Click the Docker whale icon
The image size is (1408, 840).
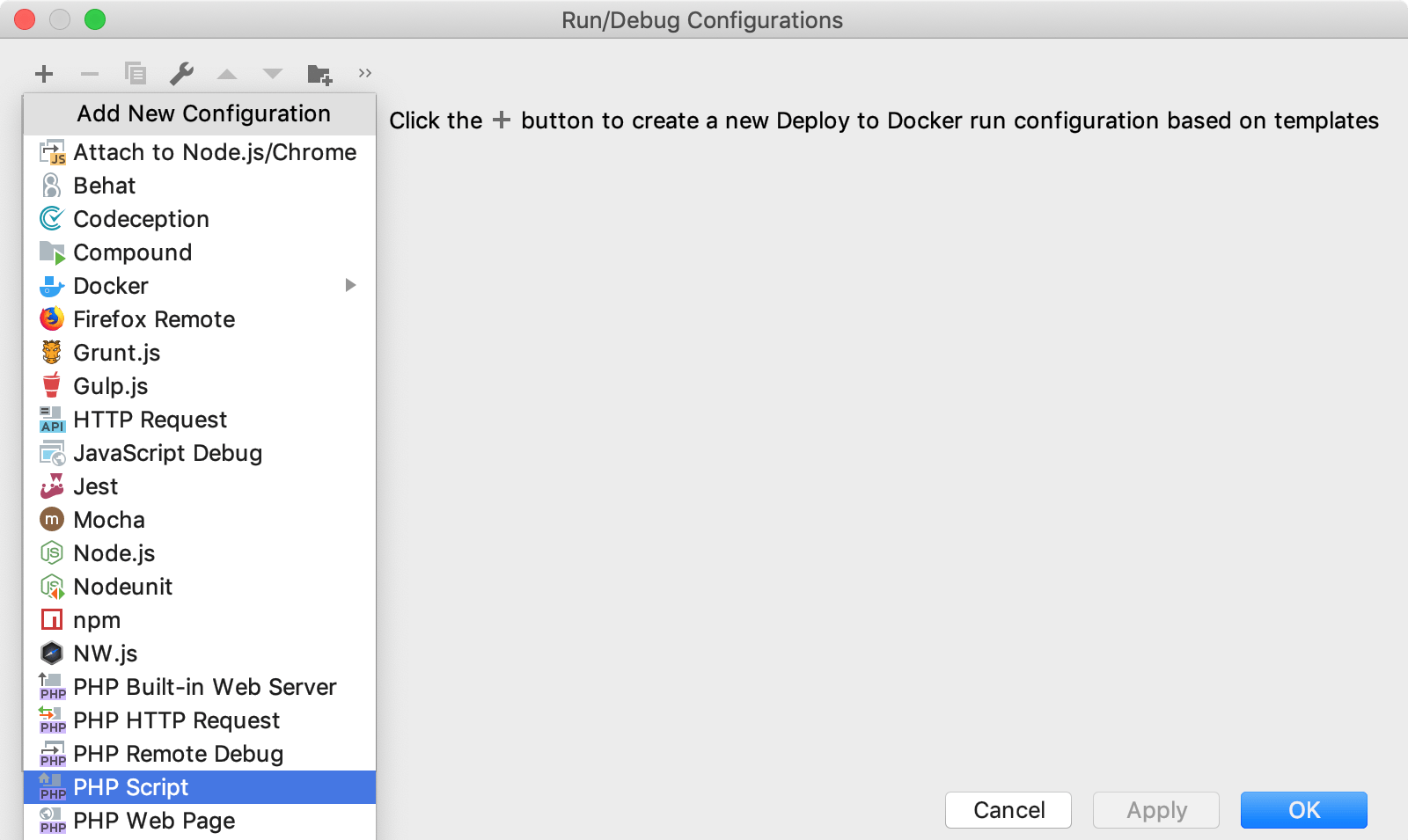[52, 285]
